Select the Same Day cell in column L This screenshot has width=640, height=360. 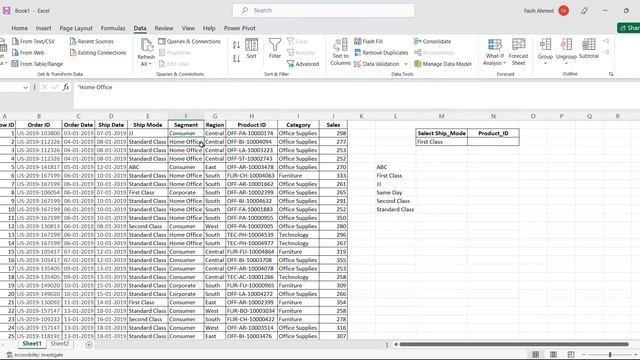click(396, 192)
